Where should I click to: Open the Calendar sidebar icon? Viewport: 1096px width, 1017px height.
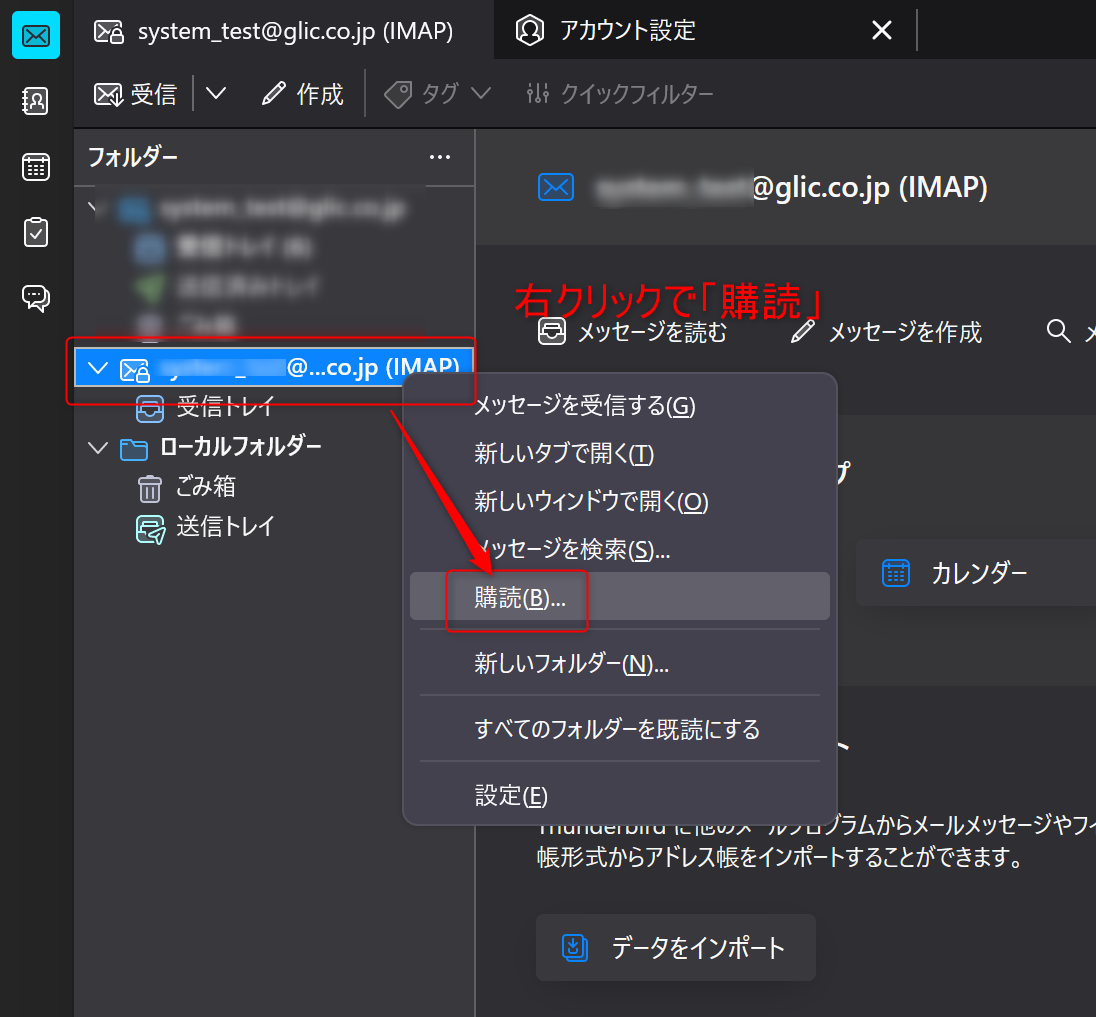[x=35, y=167]
